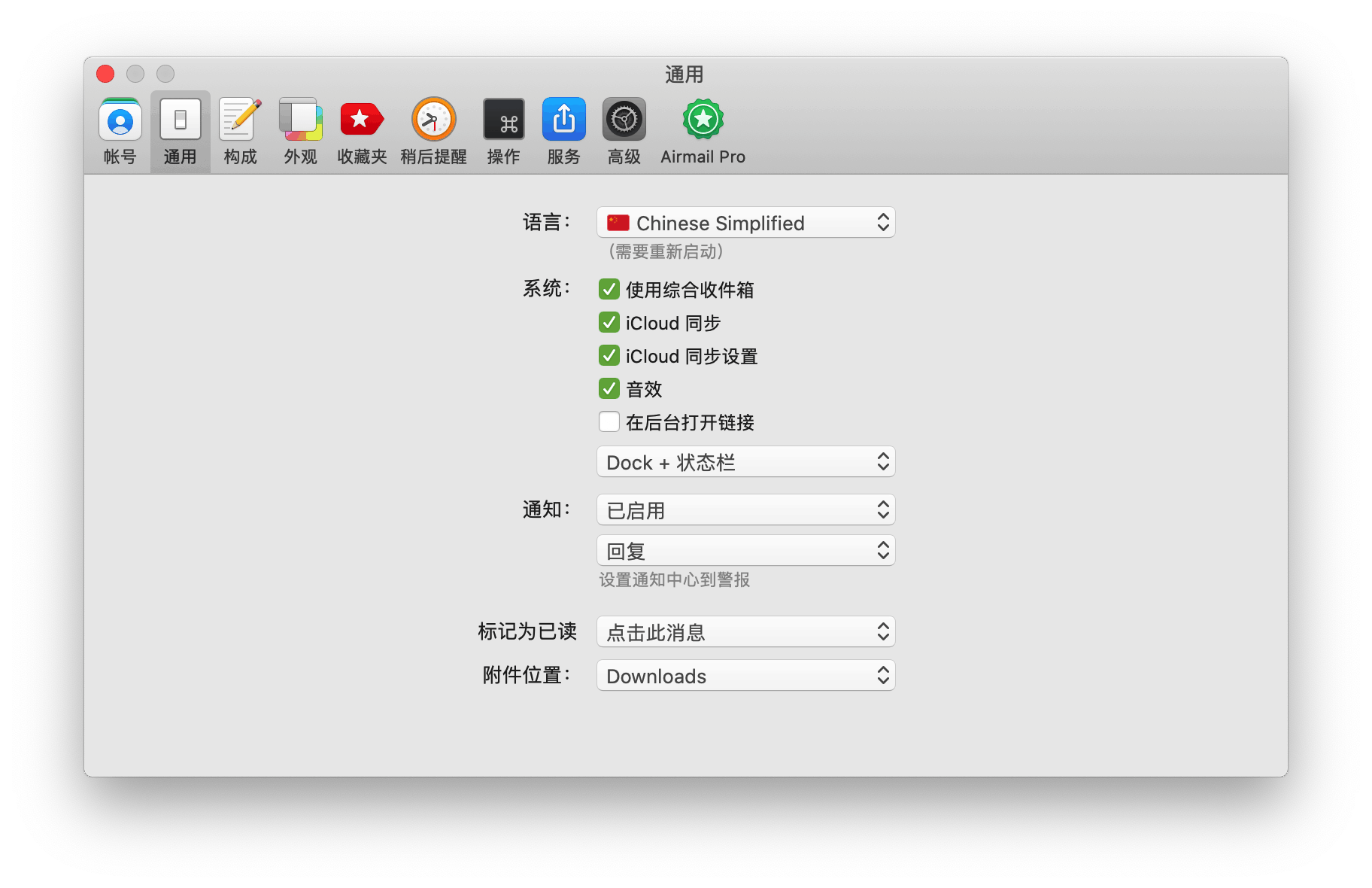
Task: Close the preferences window with red button
Action: click(105, 74)
